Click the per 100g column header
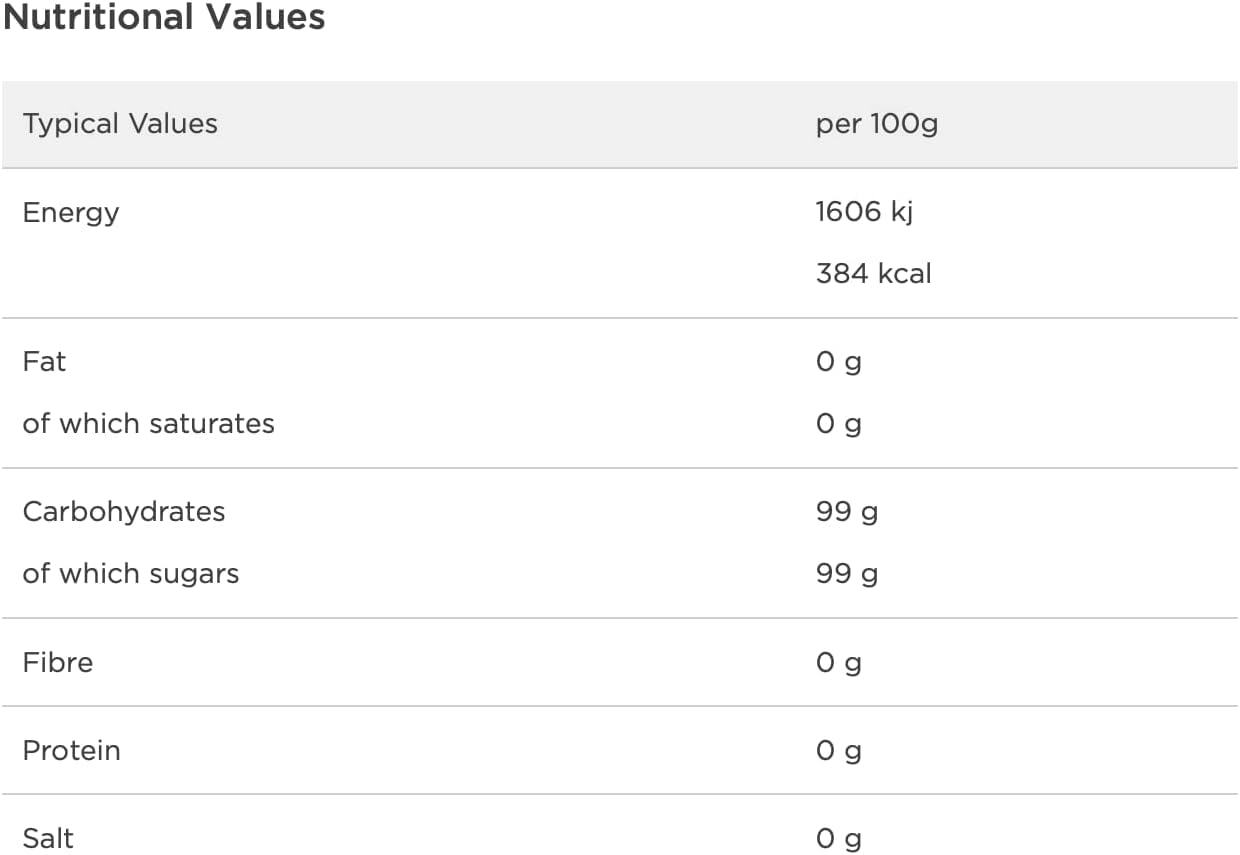 tap(876, 124)
